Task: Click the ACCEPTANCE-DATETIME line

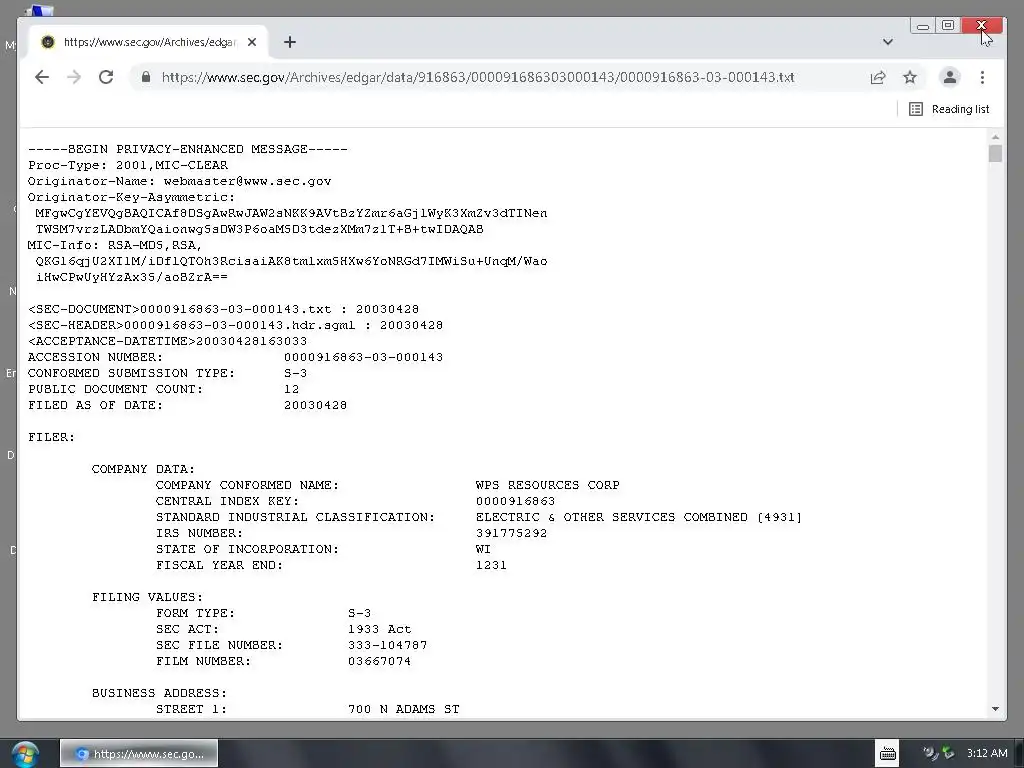Action: (167, 342)
